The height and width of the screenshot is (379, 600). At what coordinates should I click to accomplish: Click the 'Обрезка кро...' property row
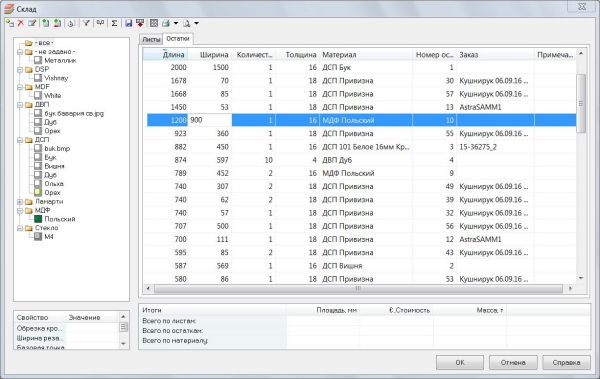click(x=67, y=328)
